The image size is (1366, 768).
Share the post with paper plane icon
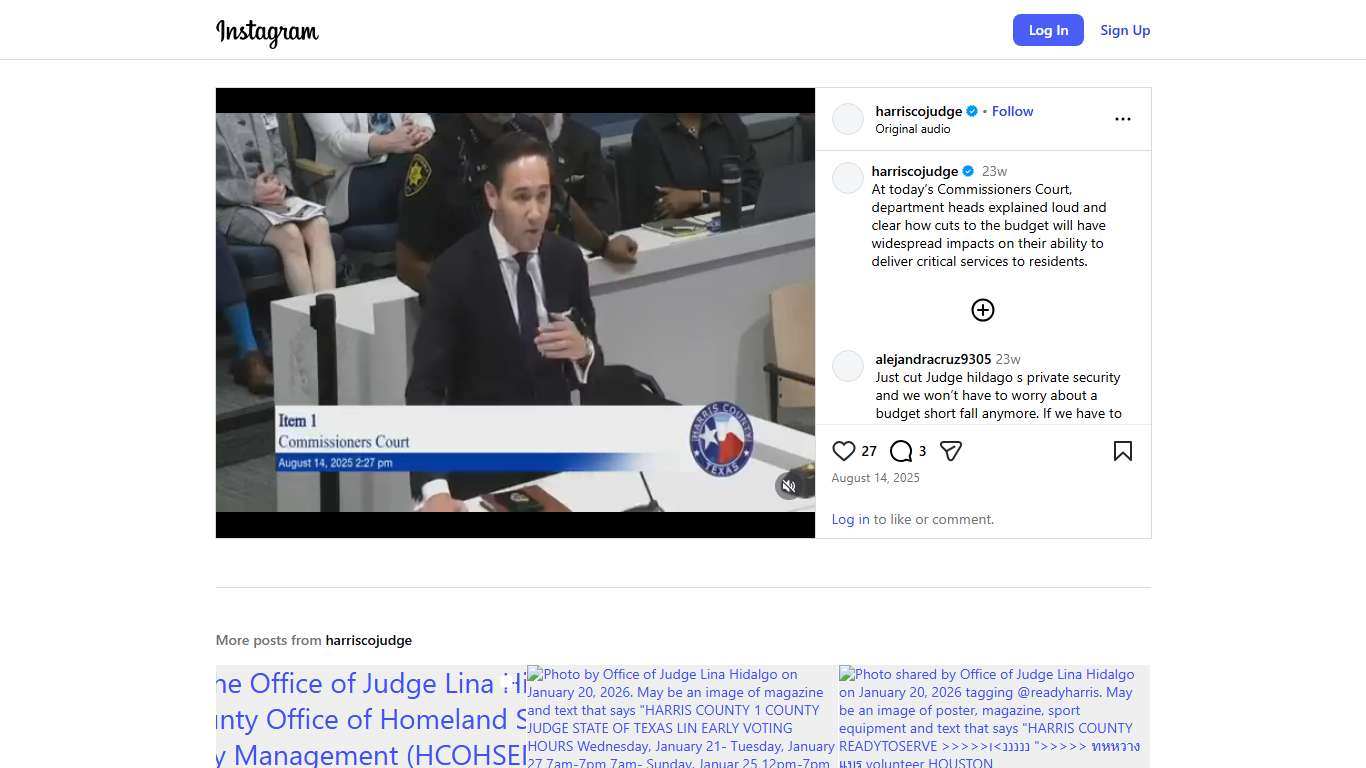pos(951,451)
